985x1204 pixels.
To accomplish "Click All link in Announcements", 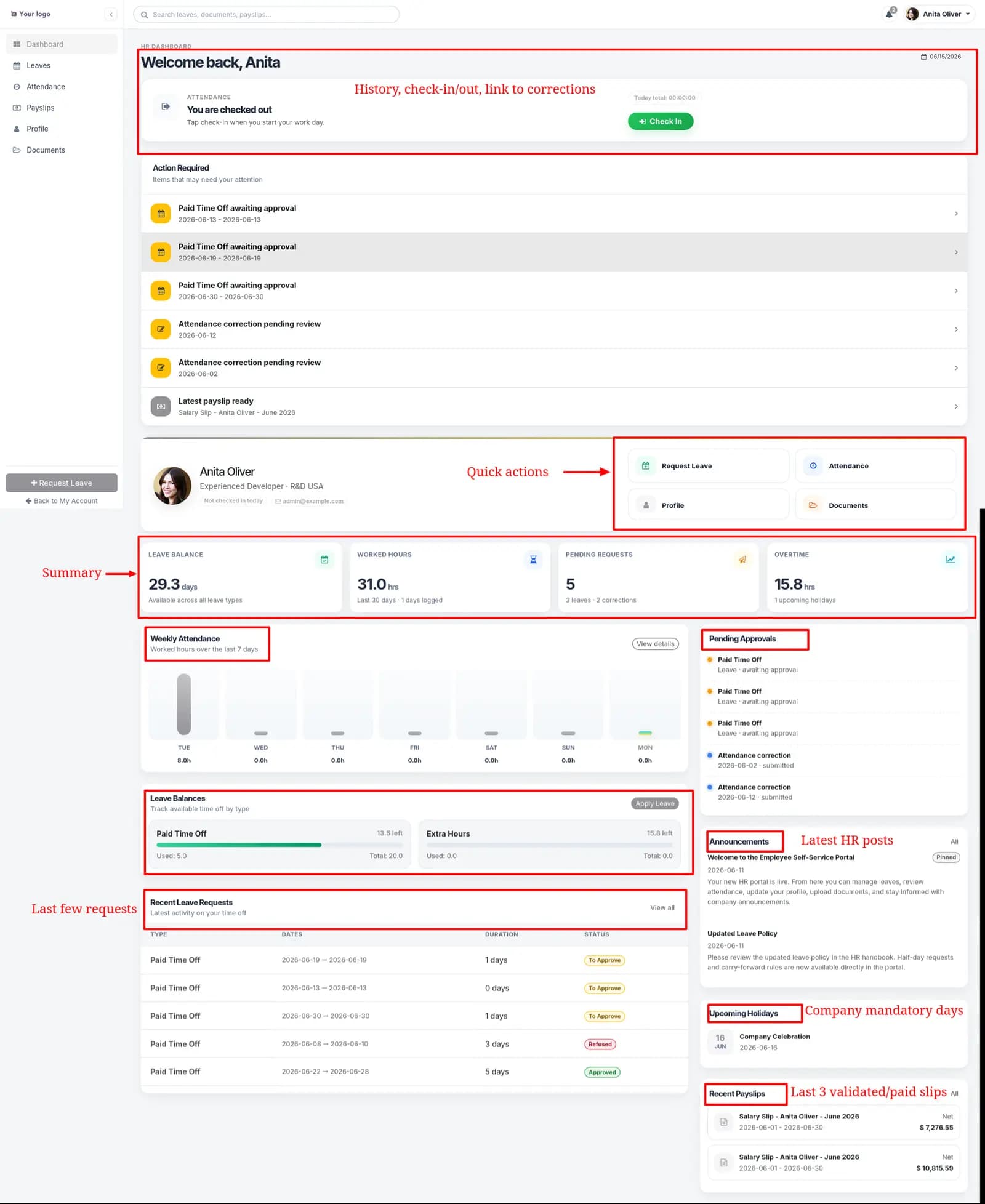I will click(954, 841).
